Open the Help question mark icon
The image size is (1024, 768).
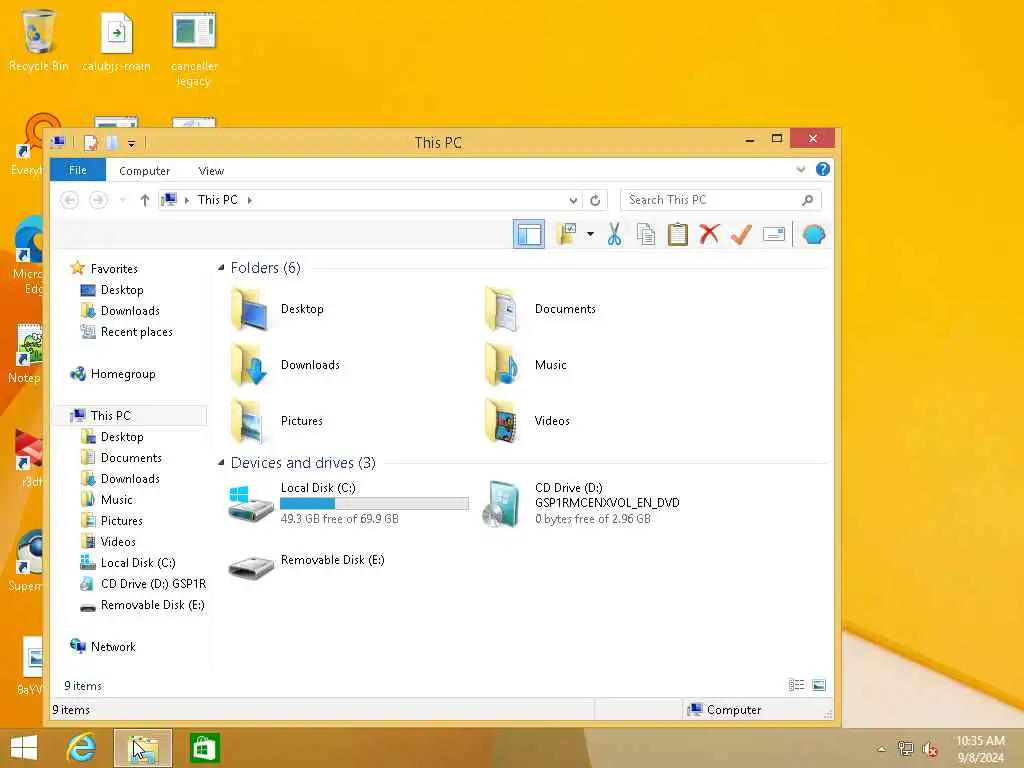822,170
